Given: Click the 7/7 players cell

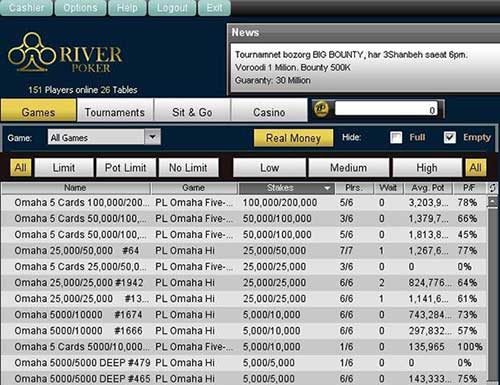Looking at the screenshot, I should click(346, 251).
